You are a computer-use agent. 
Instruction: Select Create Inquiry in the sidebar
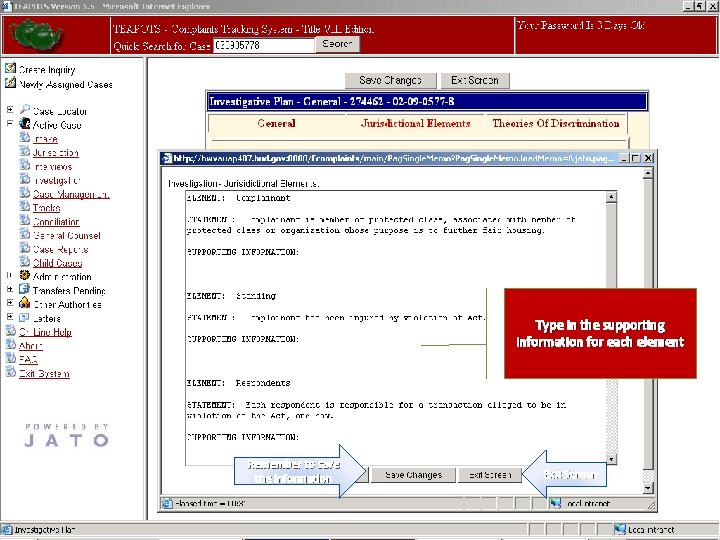pos(47,70)
